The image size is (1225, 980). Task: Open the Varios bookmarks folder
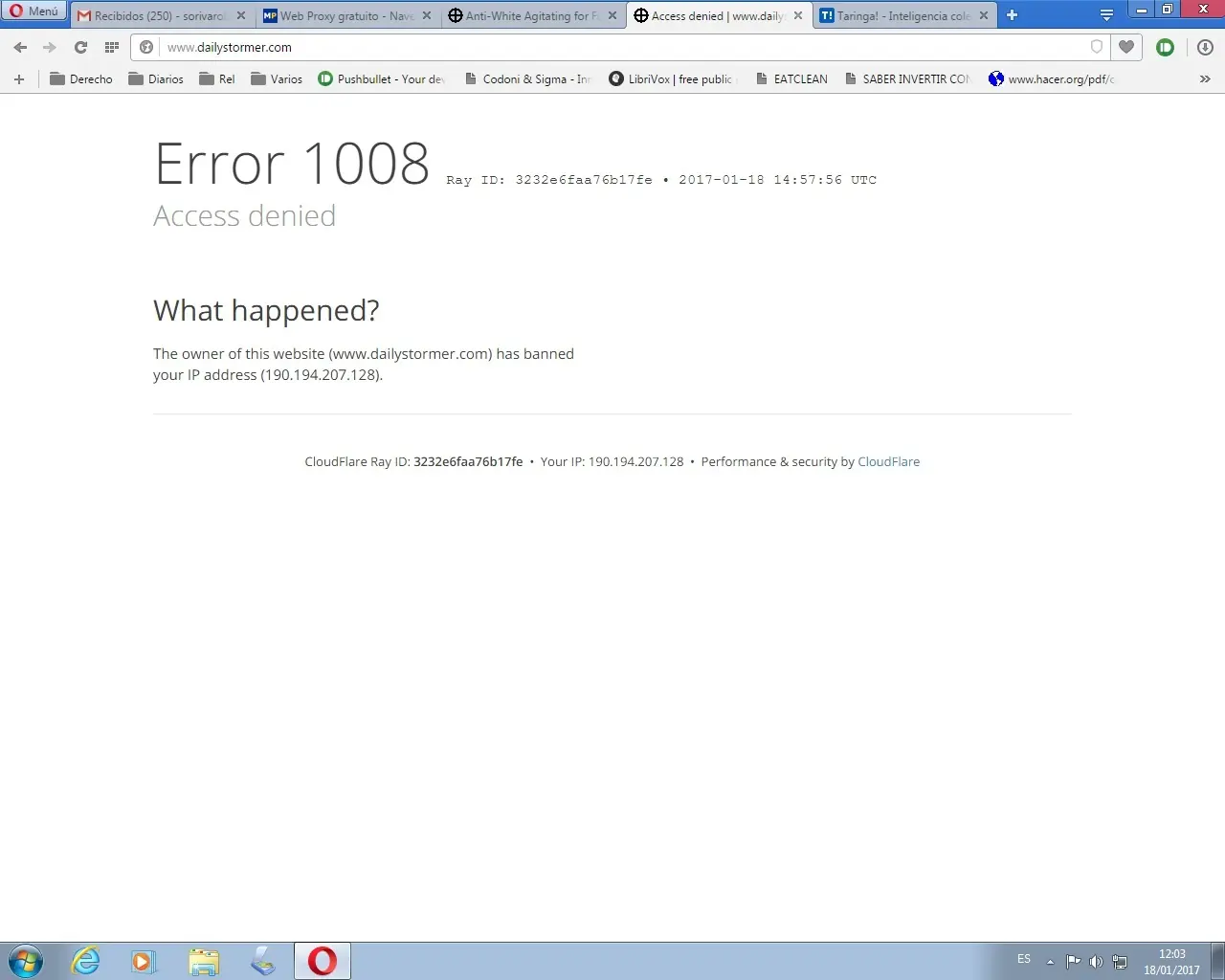pyautogui.click(x=276, y=79)
